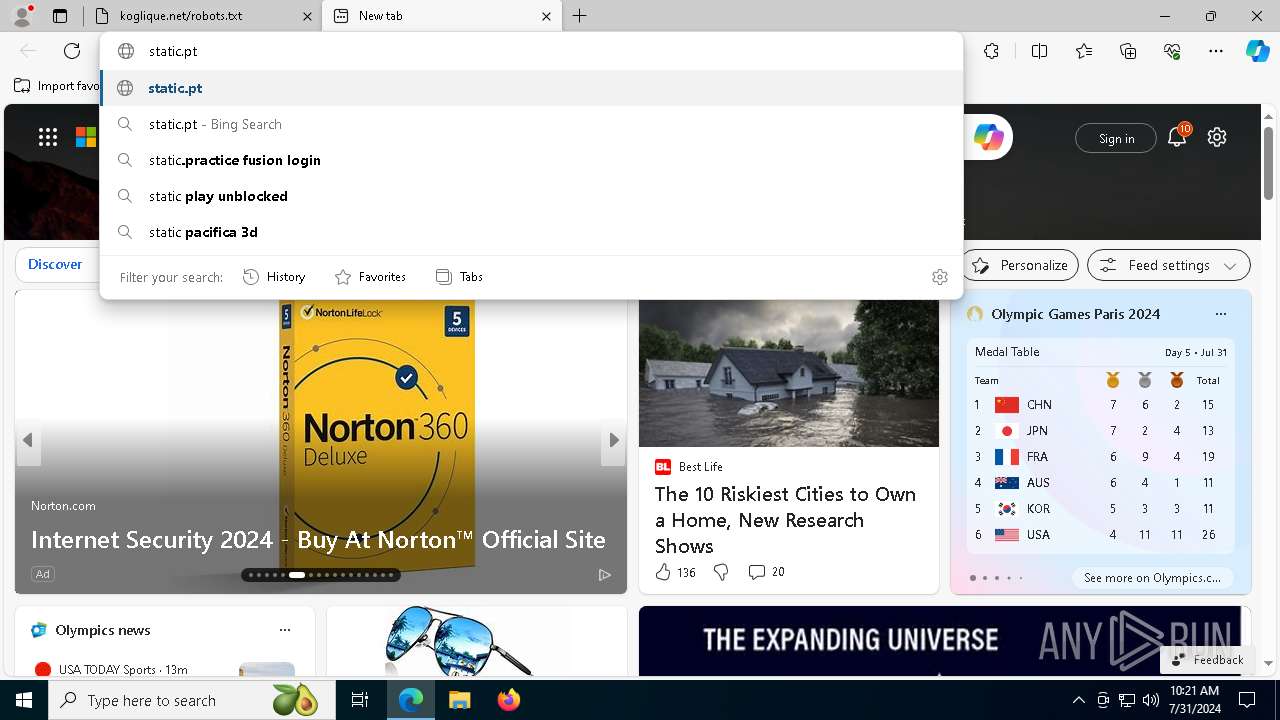Open Settings and more ellipsis menu
The height and width of the screenshot is (720, 1280).
coord(1216,51)
